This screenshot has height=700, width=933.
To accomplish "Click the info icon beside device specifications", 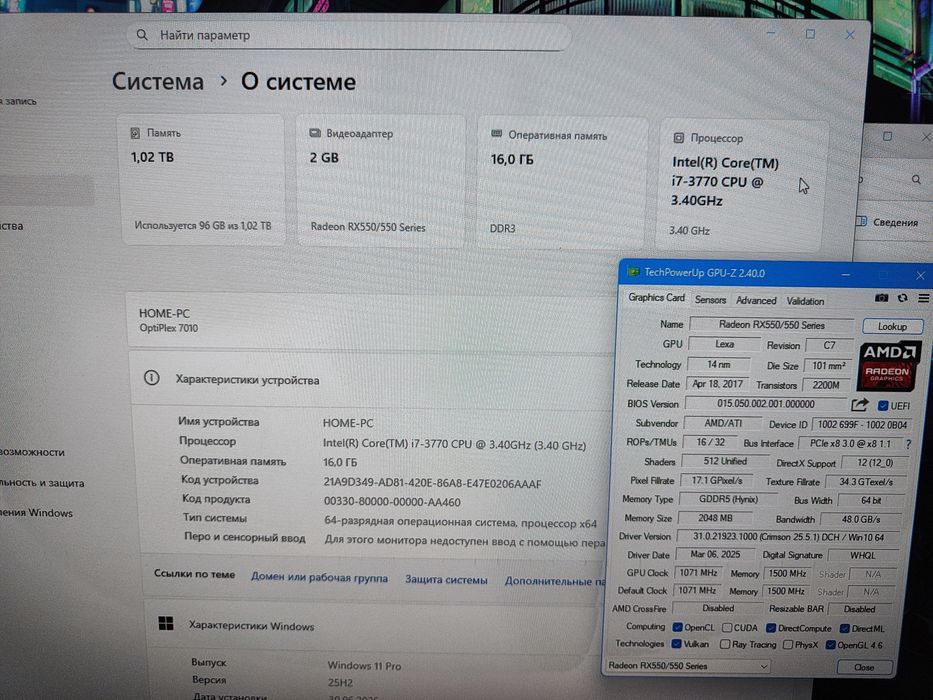I will pos(152,378).
